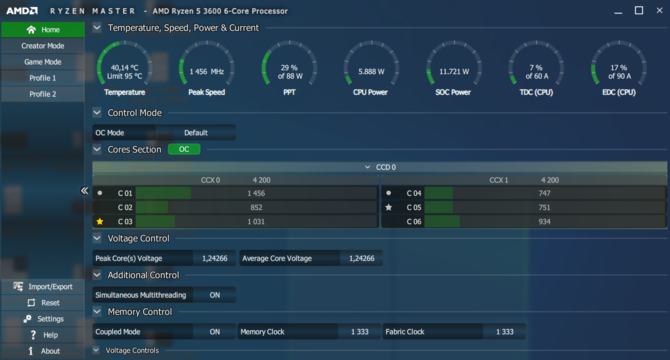This screenshot has height=360, width=670.
Task: Click the Default OC Mode button
Action: click(196, 133)
